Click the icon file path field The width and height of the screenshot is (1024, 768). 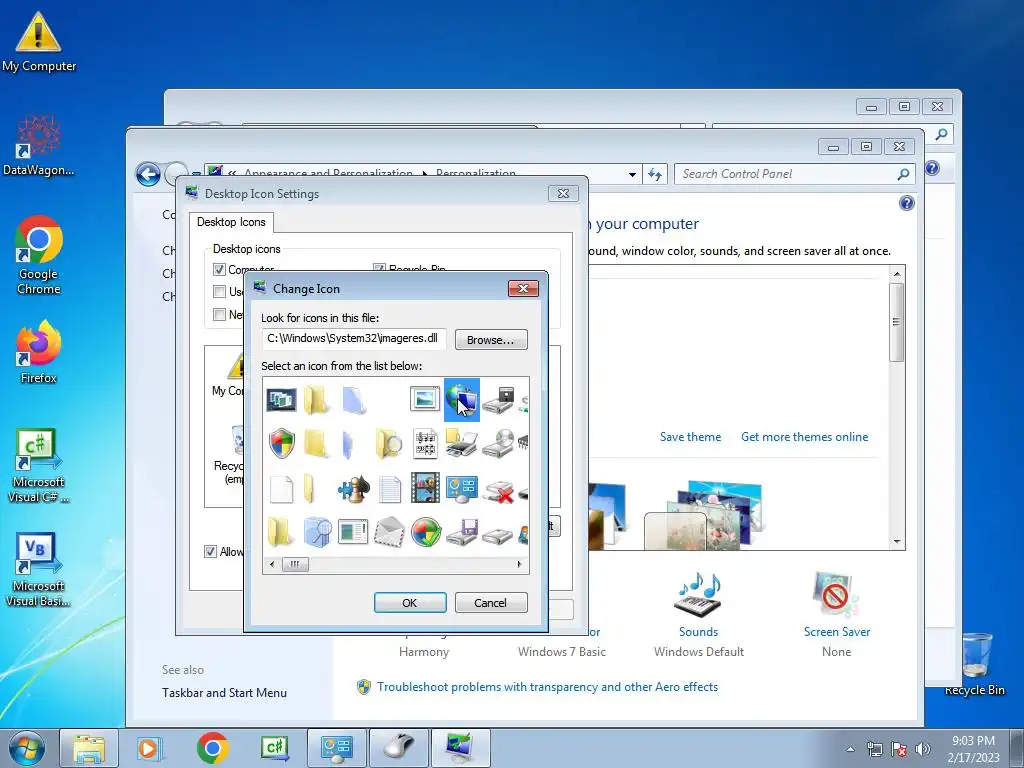point(354,339)
